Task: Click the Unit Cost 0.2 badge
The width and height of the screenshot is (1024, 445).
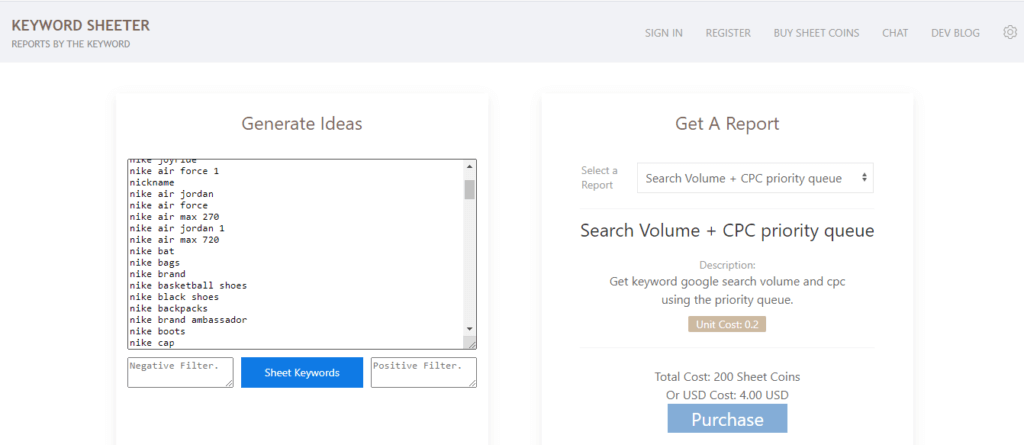Action: click(x=727, y=324)
